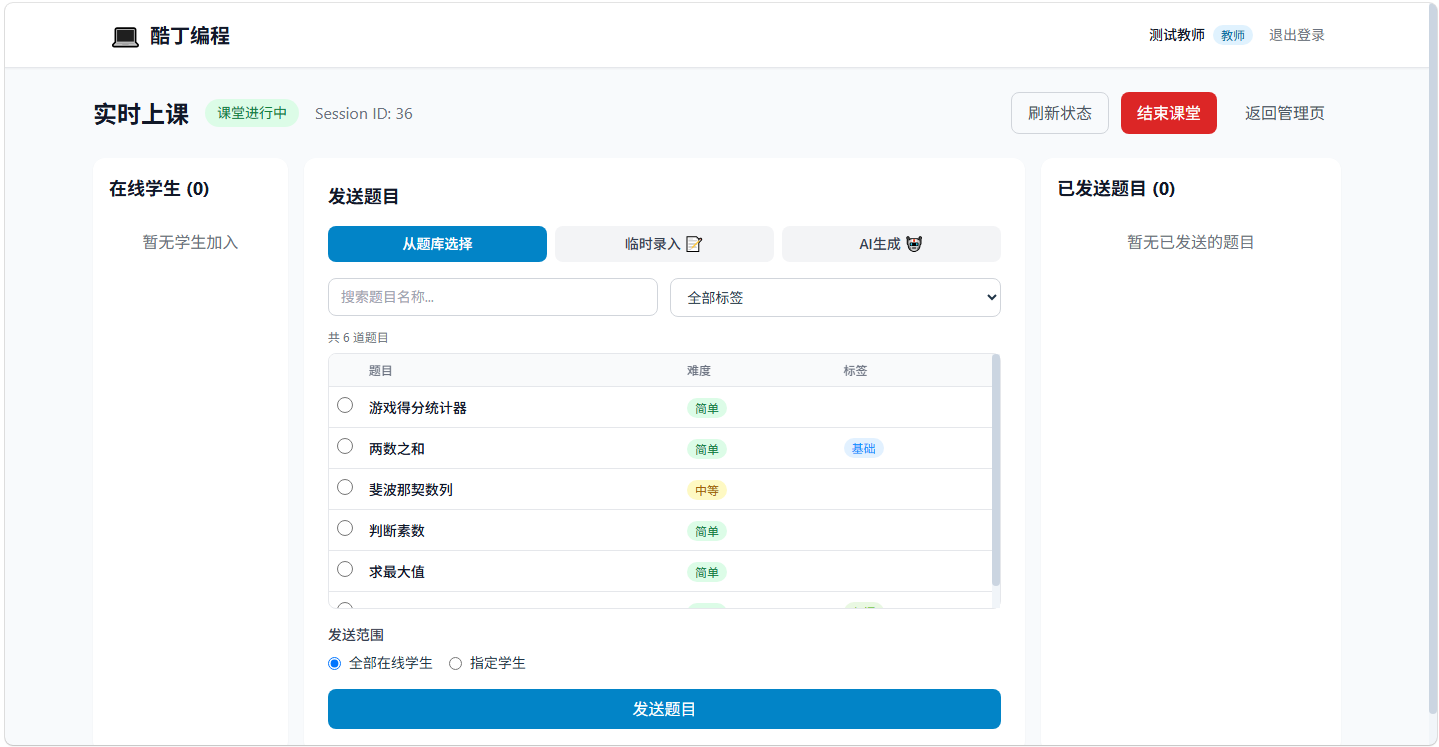The image size is (1439, 747).
Task: Click the blue 发送题目 button
Action: (x=664, y=709)
